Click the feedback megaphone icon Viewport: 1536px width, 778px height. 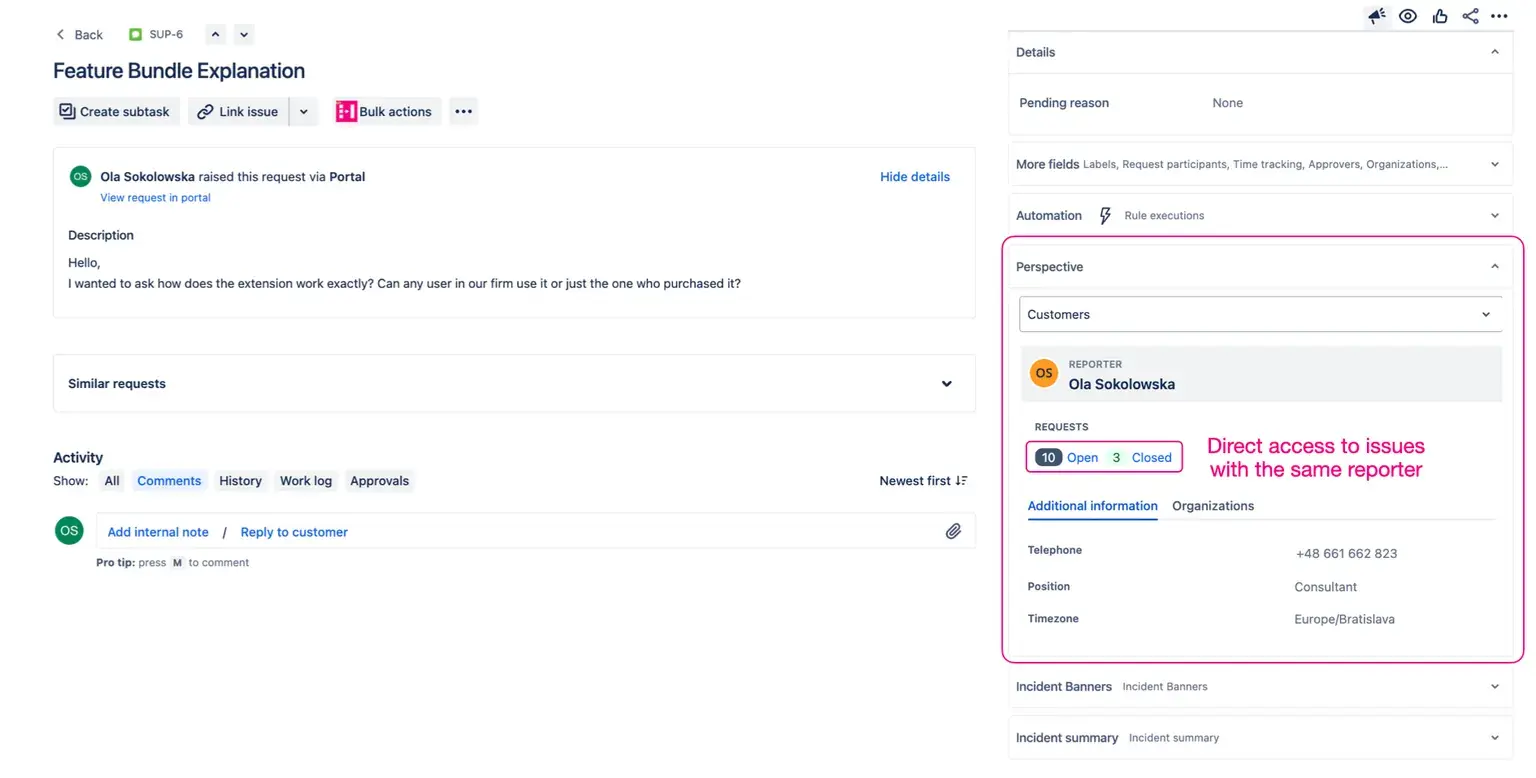[x=1377, y=16]
